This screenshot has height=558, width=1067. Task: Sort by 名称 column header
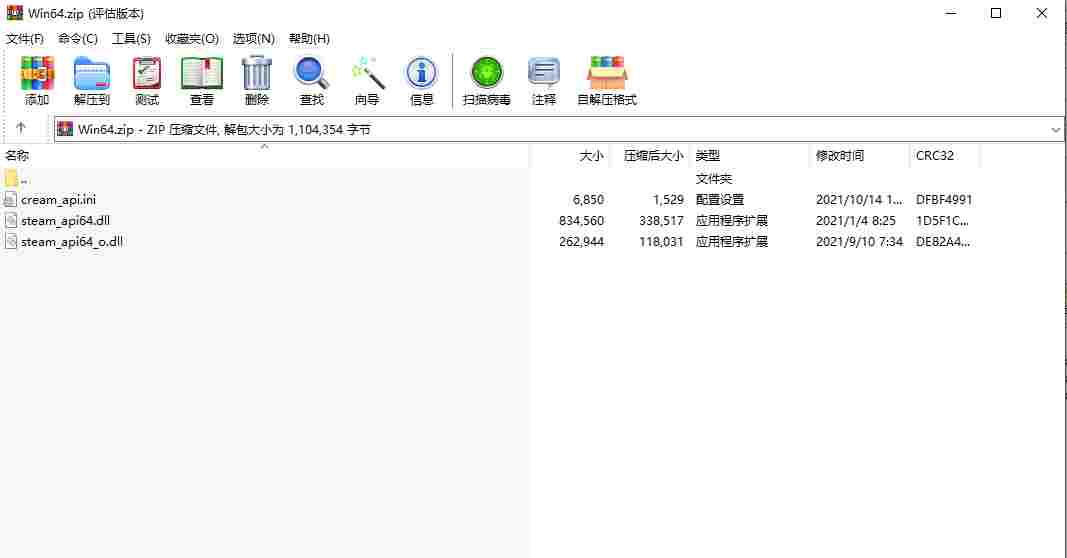(x=17, y=156)
